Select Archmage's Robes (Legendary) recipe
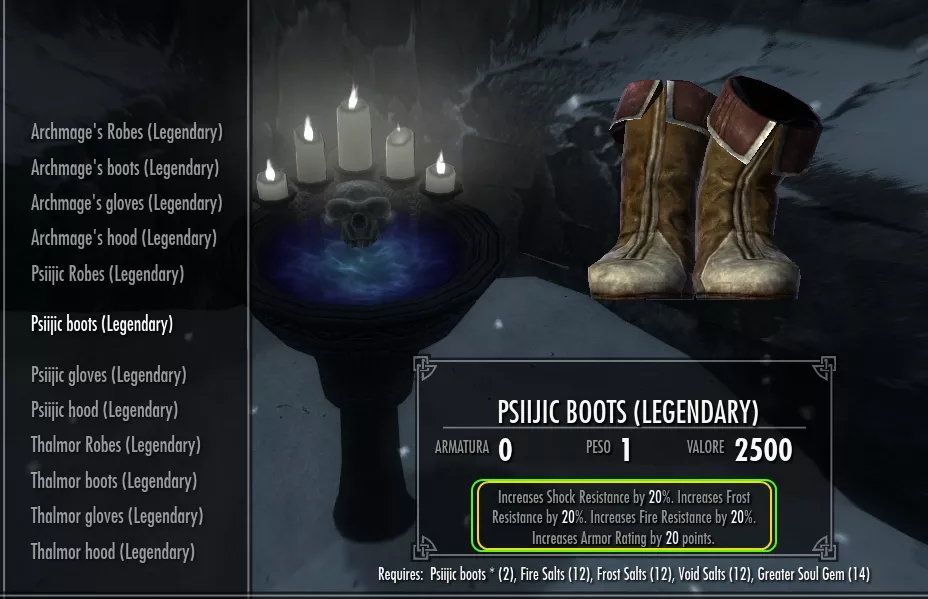This screenshot has width=928, height=599. pyautogui.click(x=127, y=132)
